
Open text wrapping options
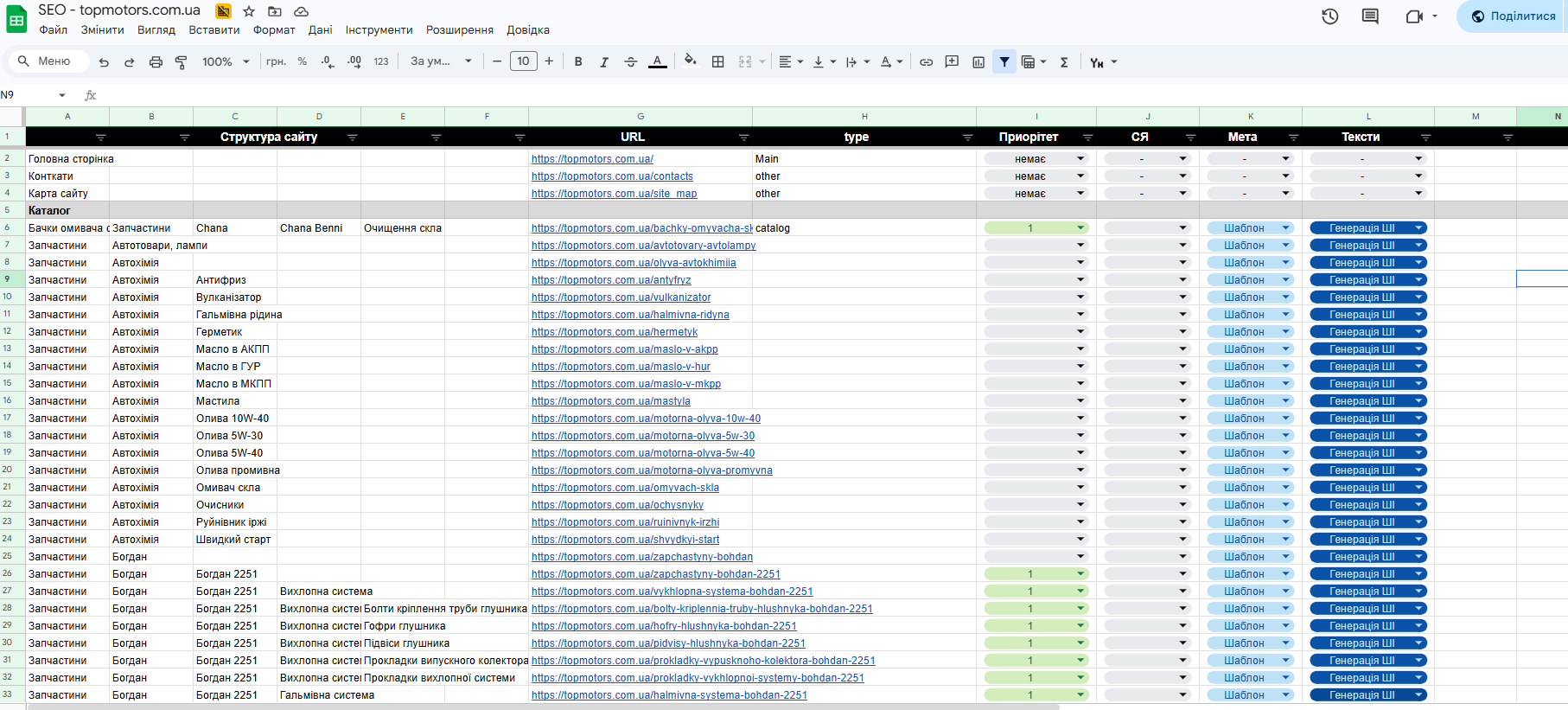[857, 62]
